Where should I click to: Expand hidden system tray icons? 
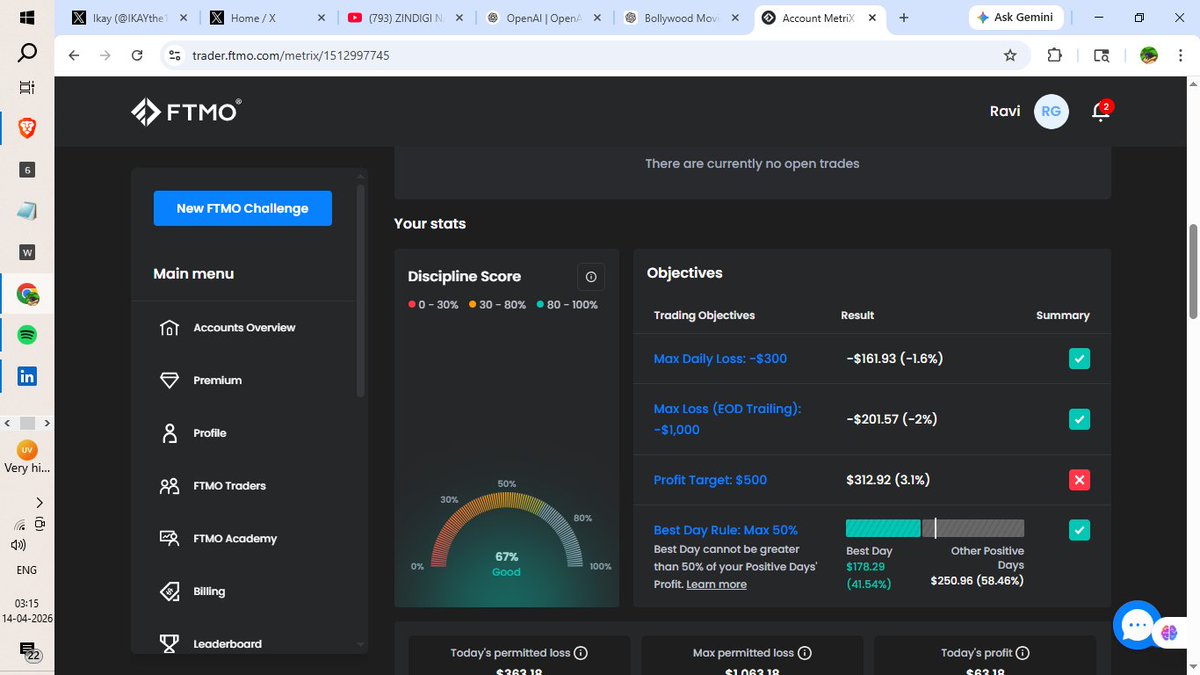[x=39, y=502]
